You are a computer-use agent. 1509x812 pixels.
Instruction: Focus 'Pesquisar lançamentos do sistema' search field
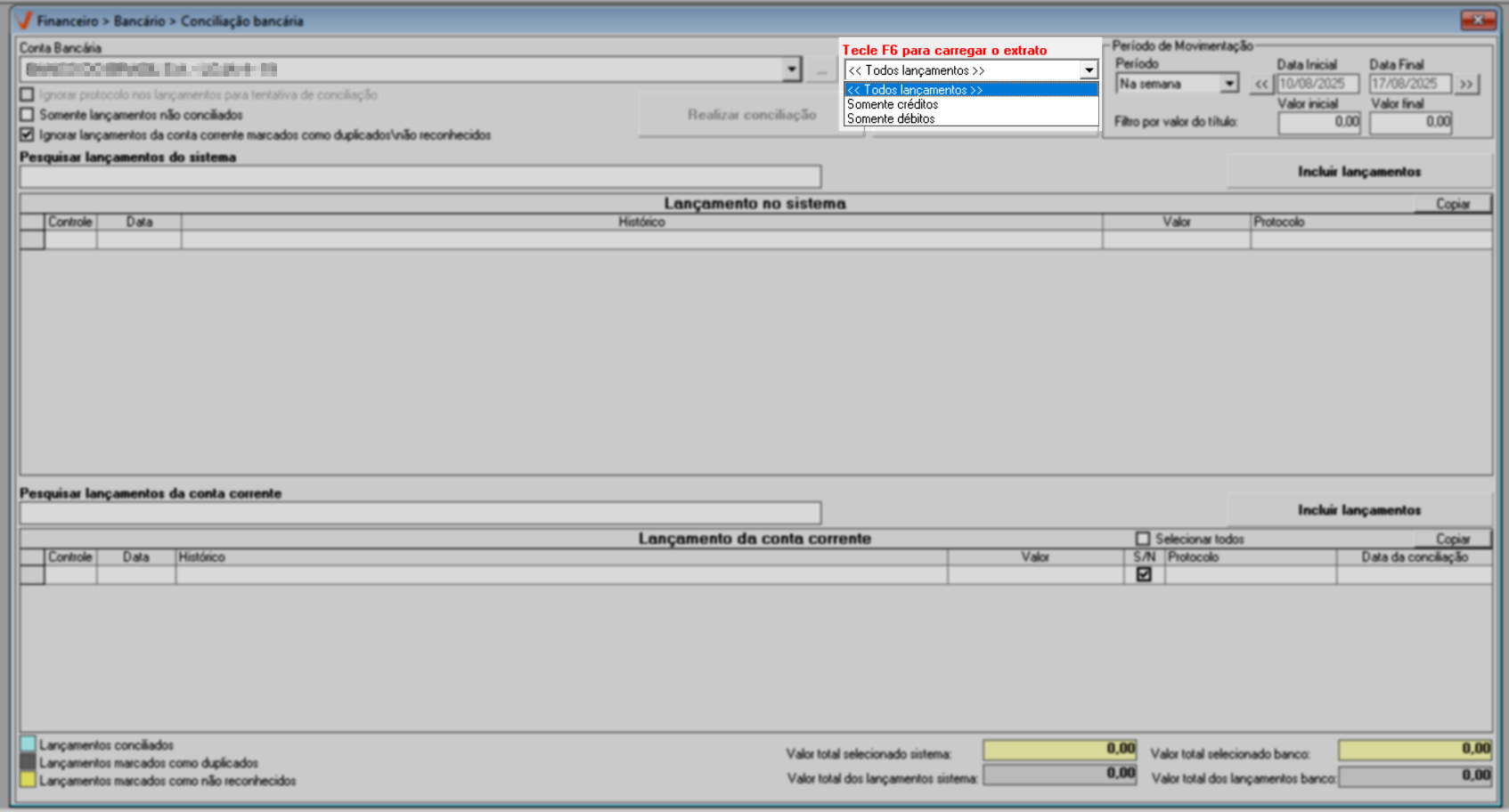pos(420,176)
